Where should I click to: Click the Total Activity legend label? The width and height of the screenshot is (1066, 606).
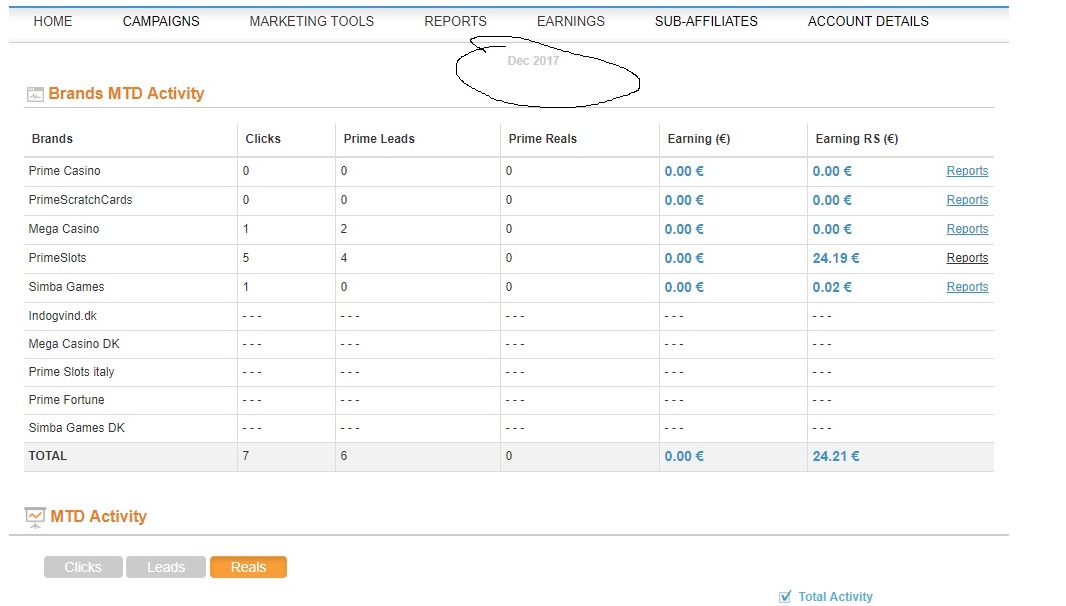tap(836, 596)
